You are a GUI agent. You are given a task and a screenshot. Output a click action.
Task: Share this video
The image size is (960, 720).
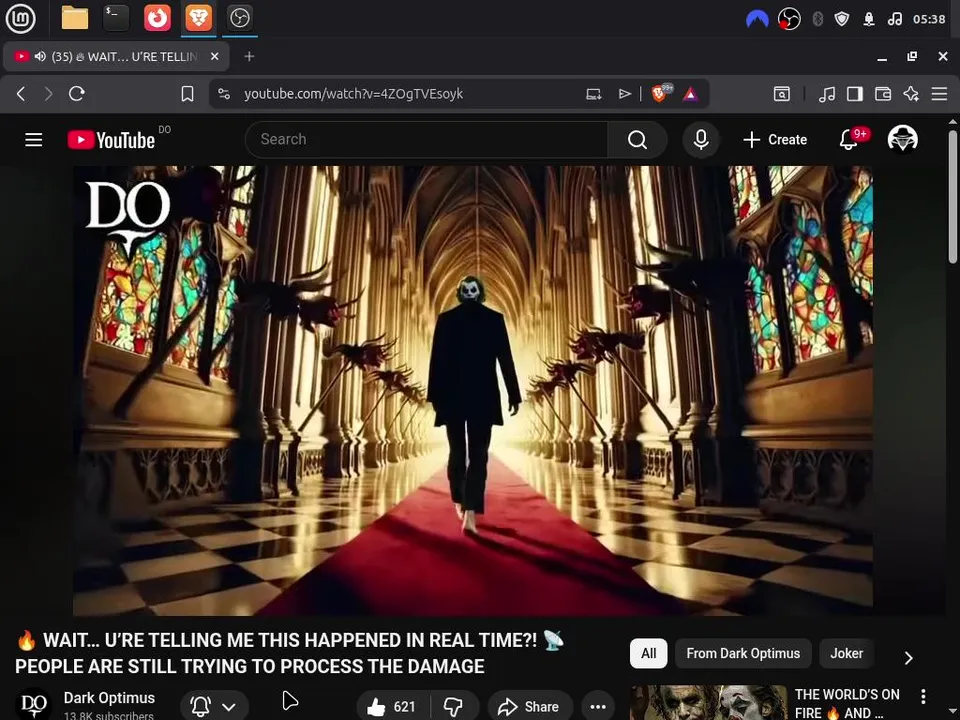click(530, 707)
